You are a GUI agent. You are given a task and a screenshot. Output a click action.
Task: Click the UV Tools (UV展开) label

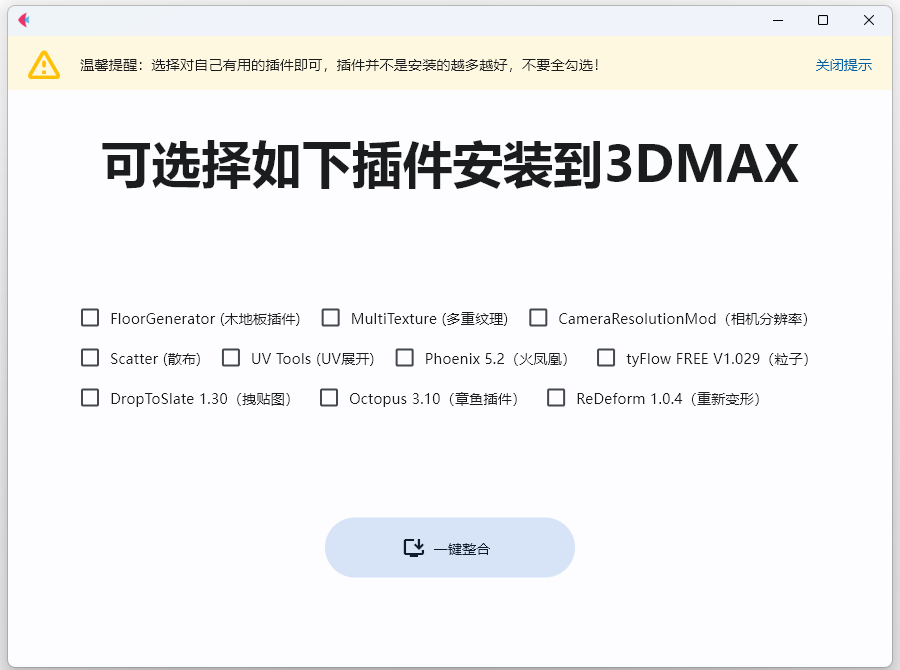313,359
